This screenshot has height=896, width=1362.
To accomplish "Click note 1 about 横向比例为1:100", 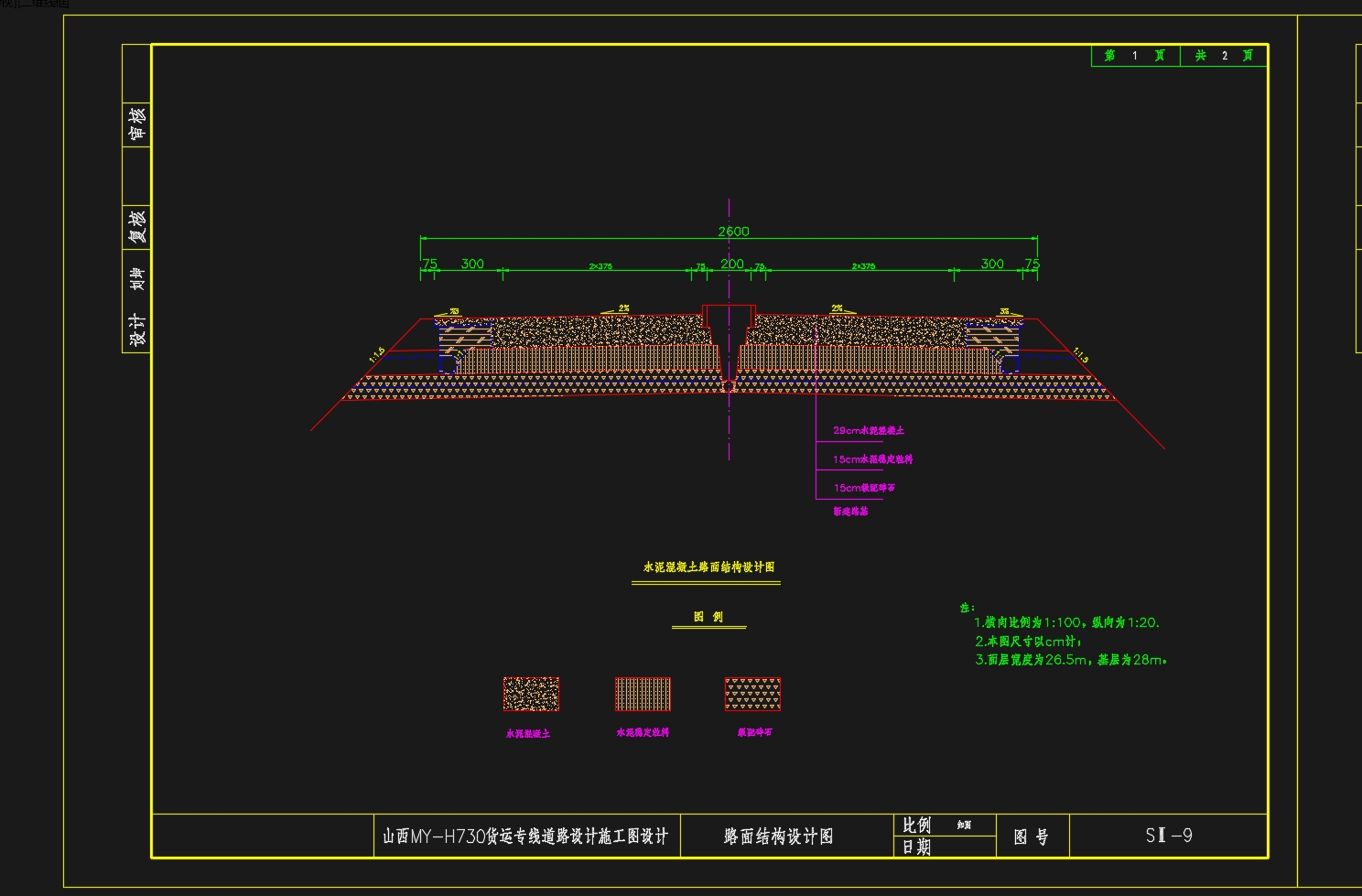I will [x=1066, y=622].
